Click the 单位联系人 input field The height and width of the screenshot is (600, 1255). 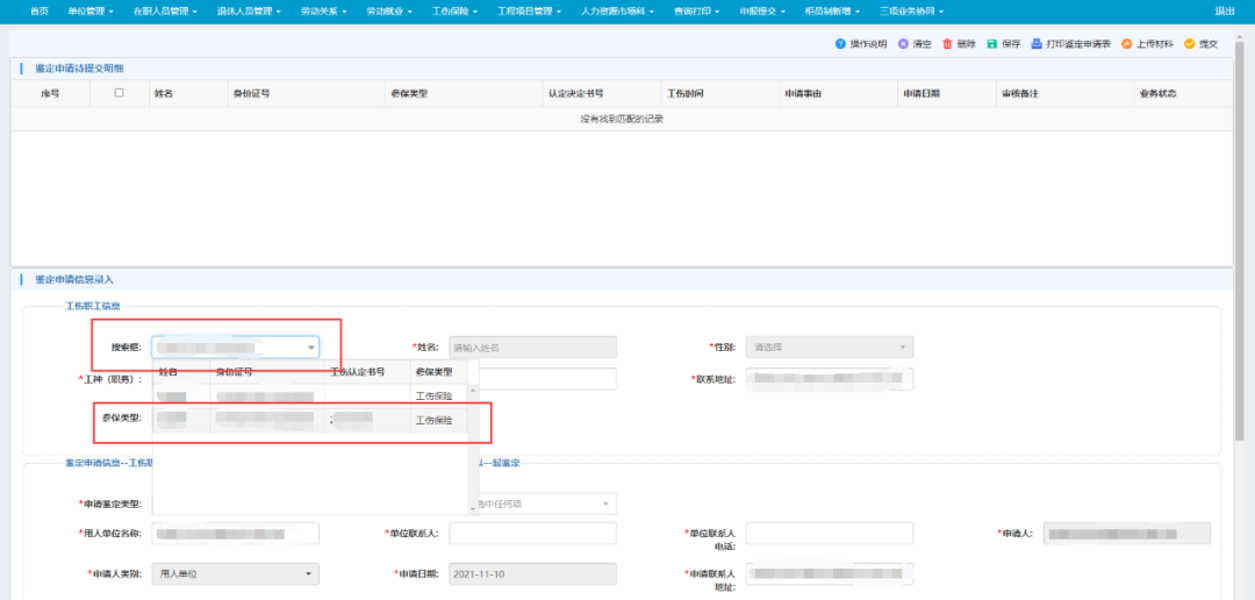(x=532, y=534)
